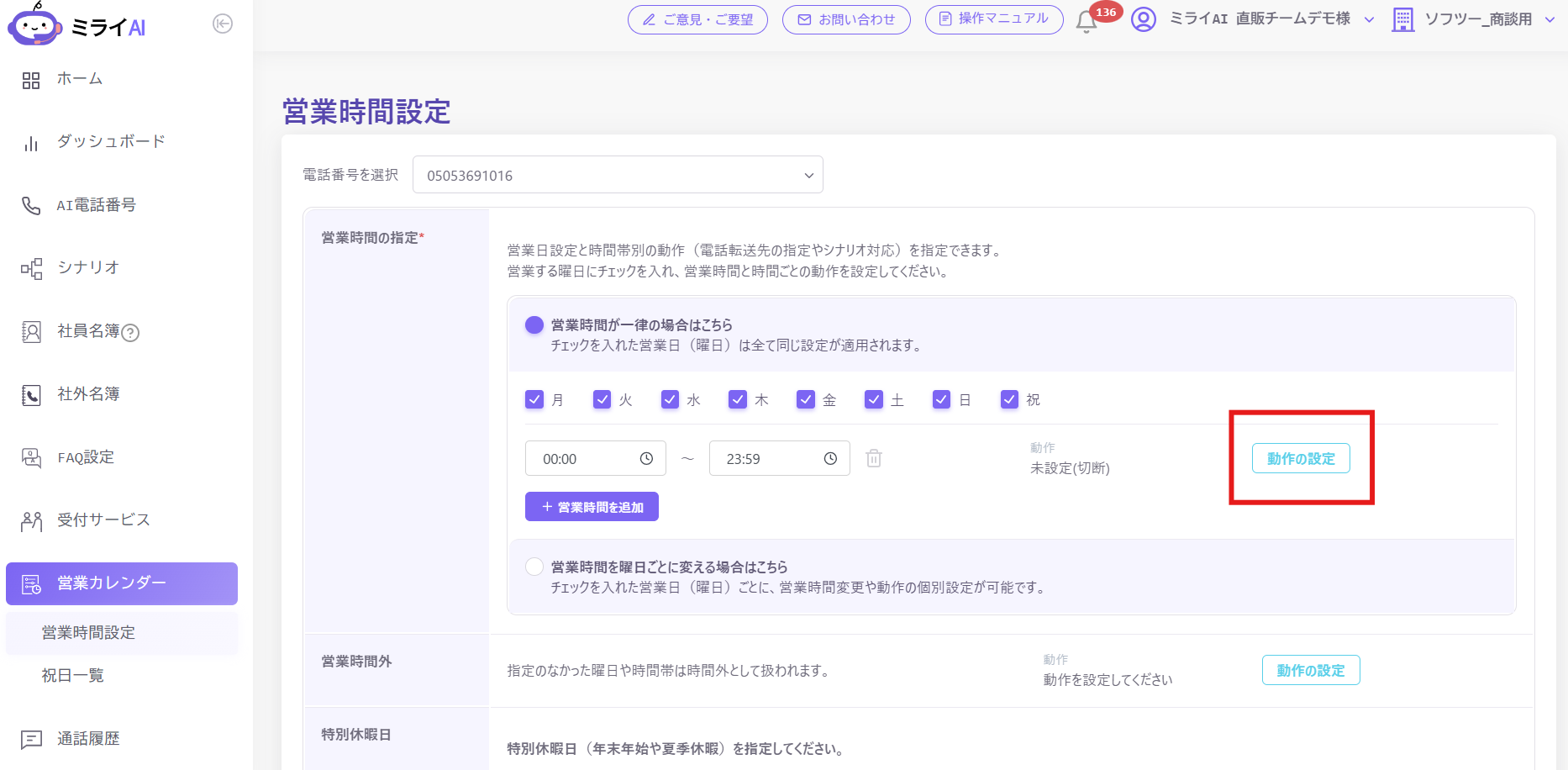Click 動作の設定 for 営業時間外 row

pyautogui.click(x=1311, y=670)
